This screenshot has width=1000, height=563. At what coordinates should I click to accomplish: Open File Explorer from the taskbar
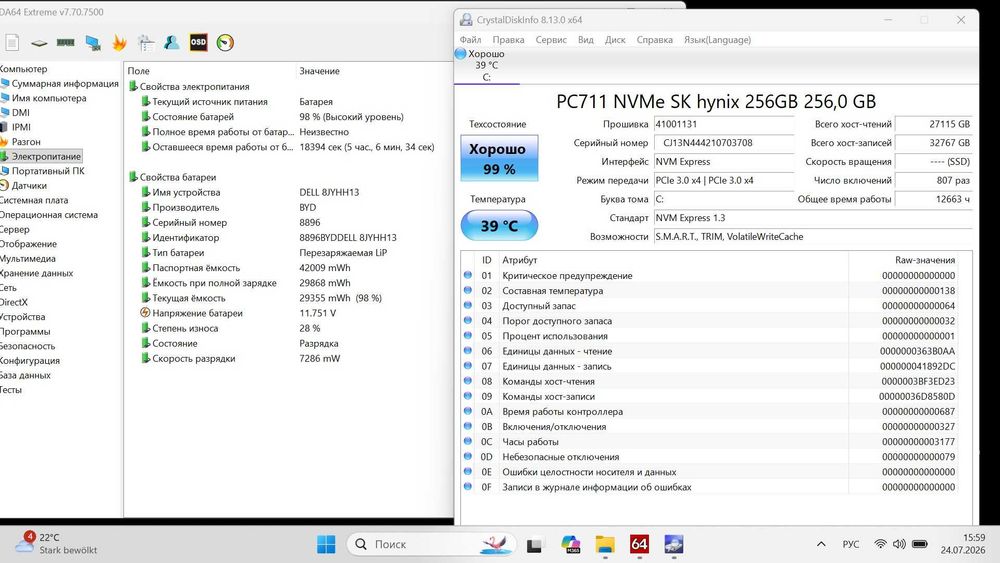(x=605, y=545)
